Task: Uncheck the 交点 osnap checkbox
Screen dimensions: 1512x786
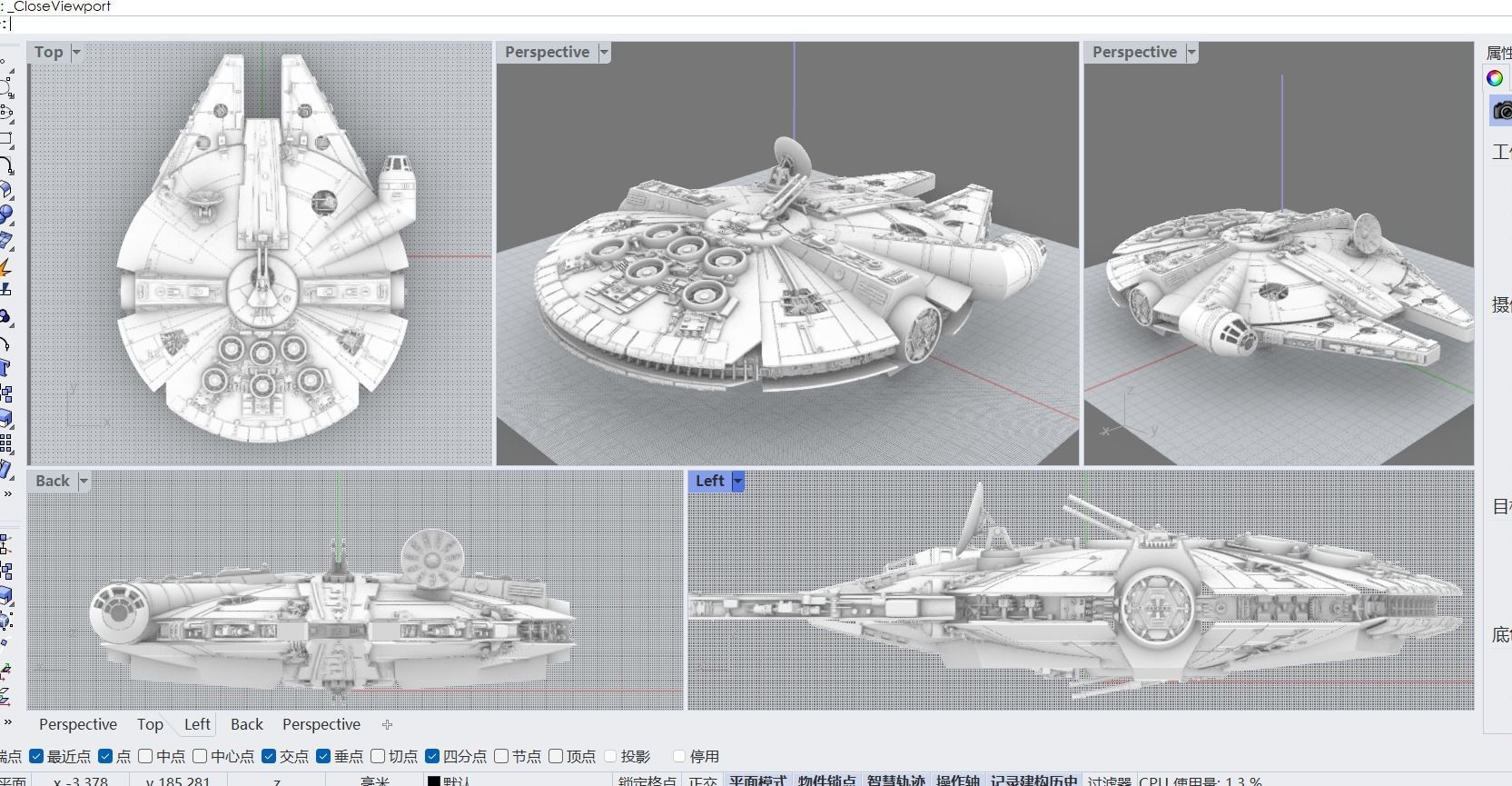Action: pyautogui.click(x=269, y=756)
